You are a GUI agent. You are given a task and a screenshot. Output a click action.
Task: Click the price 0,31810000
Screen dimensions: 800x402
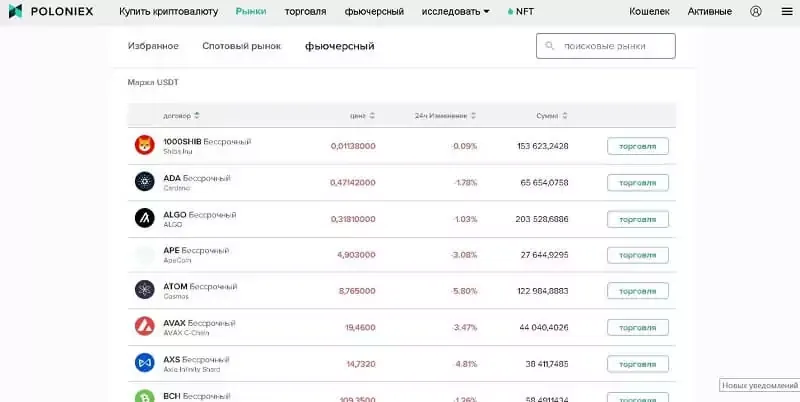point(353,219)
